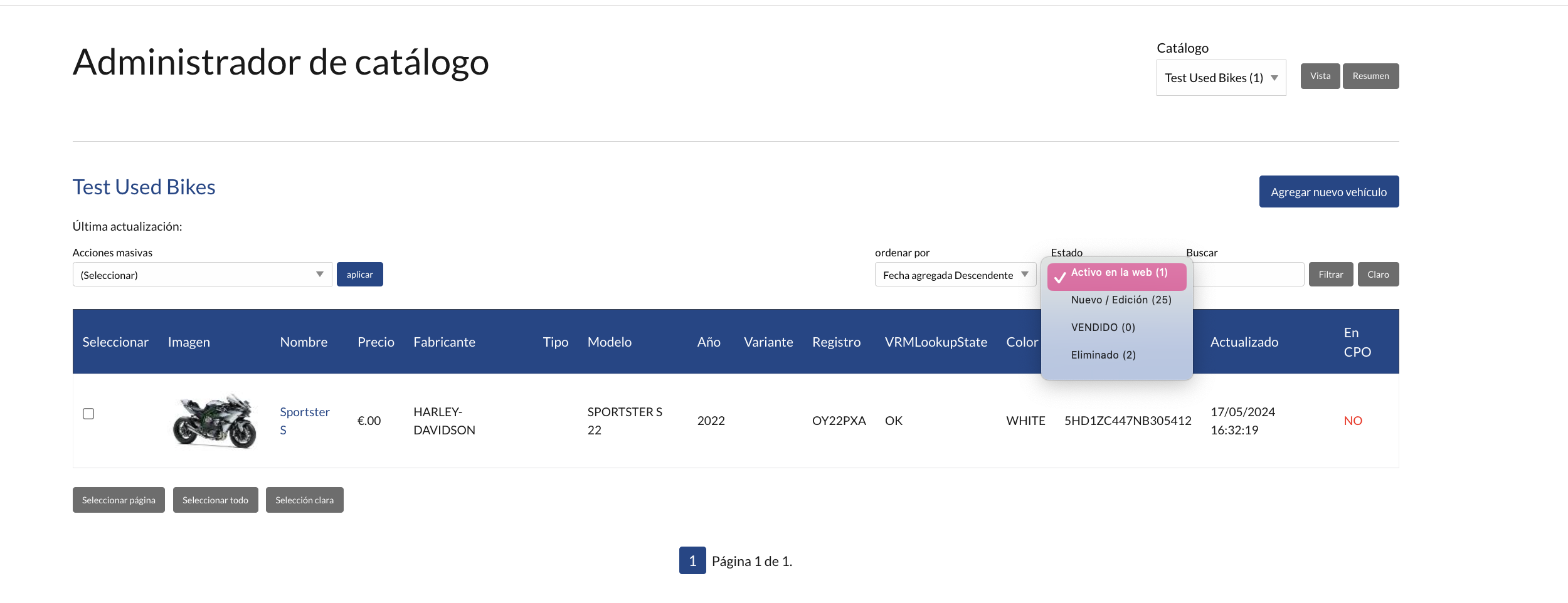Open the Catálogo dropdown Test Used Bikes
This screenshot has width=1568, height=603.
(1221, 78)
